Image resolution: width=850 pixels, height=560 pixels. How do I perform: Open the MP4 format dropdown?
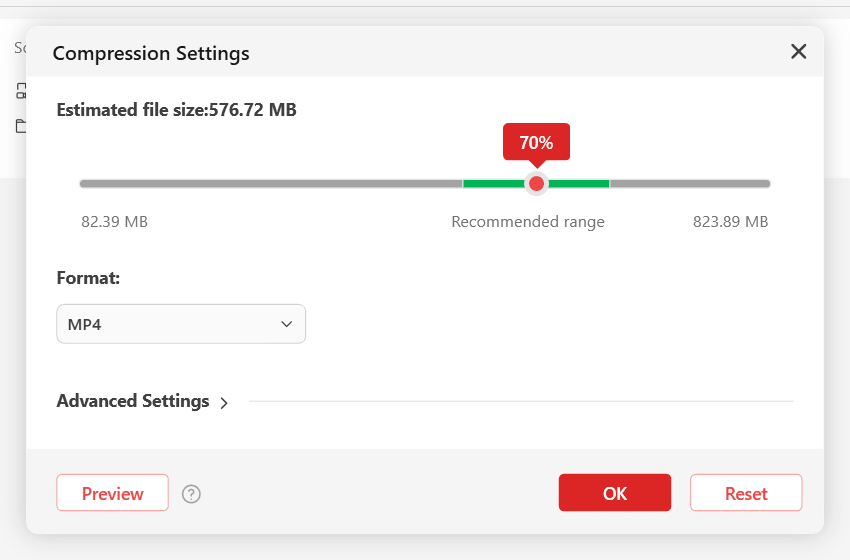point(181,324)
